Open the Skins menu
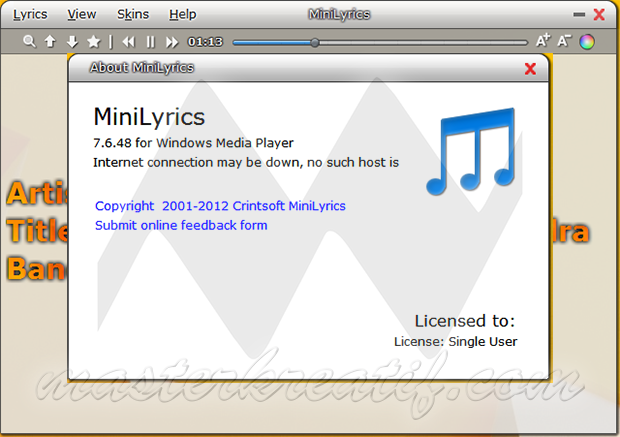Screen dimensions: 620x437 click(133, 14)
